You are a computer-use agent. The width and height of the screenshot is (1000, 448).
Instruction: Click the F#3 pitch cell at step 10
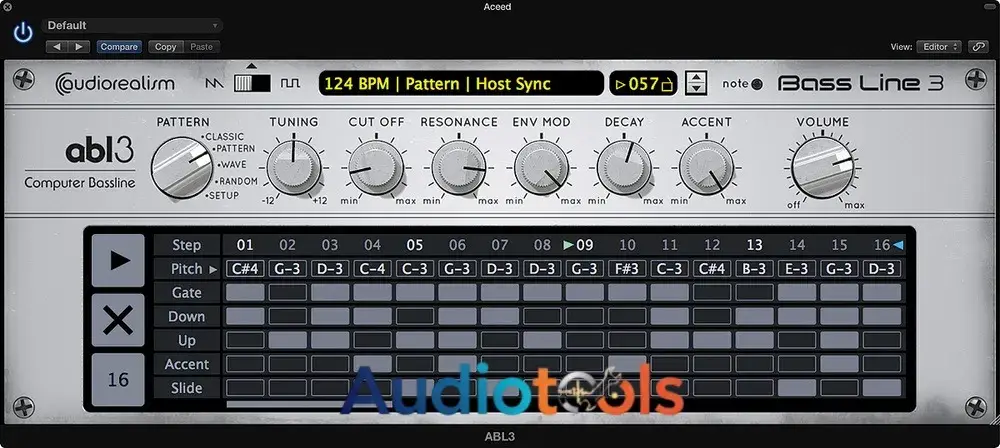pos(627,269)
